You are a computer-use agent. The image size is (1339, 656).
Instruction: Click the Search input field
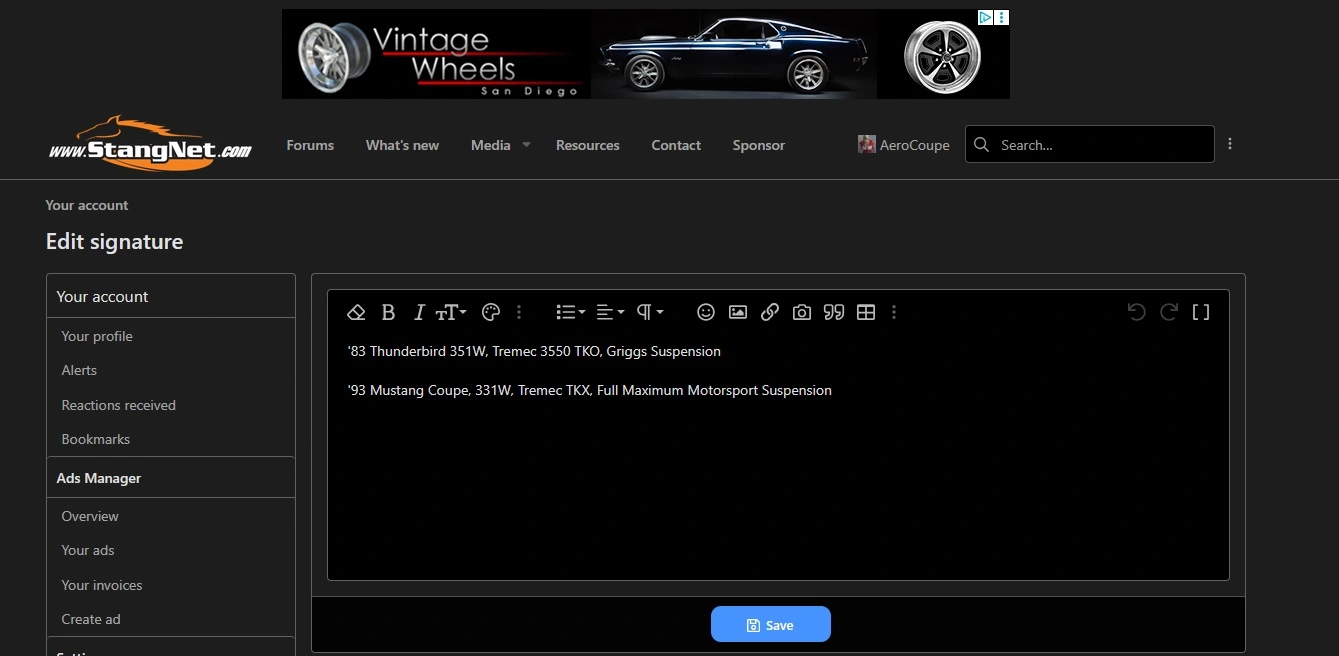[x=1090, y=144]
